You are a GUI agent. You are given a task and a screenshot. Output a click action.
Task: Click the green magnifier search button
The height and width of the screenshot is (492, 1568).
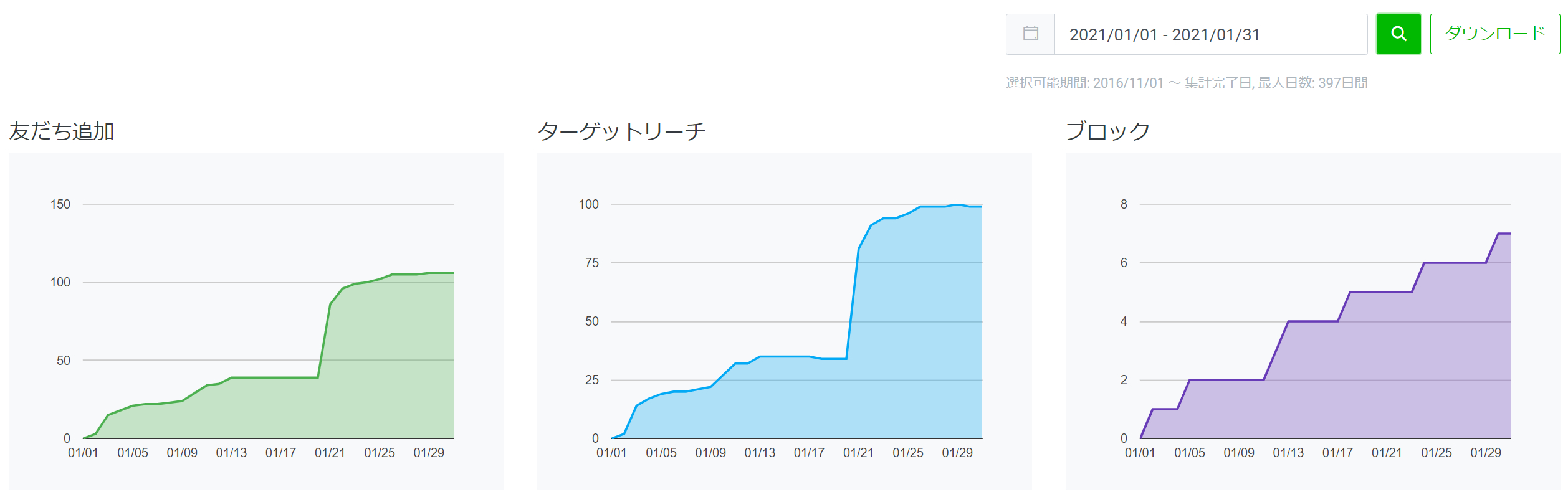coord(1398,34)
